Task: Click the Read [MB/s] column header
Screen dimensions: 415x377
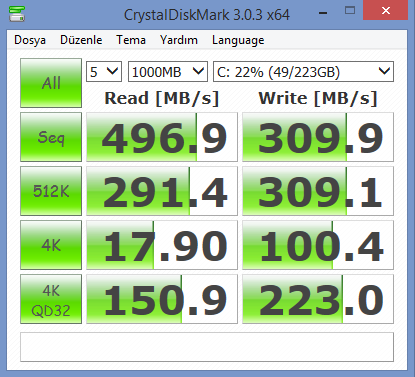Action: click(x=162, y=98)
